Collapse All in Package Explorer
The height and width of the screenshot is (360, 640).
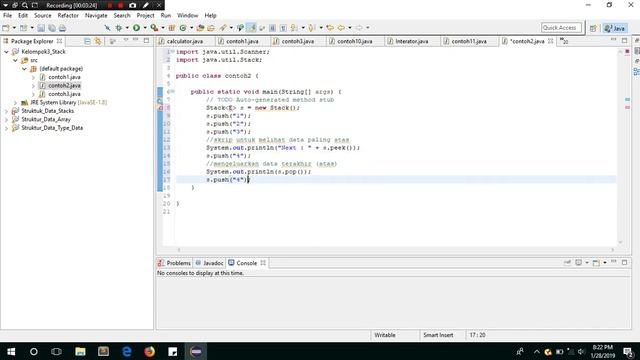click(87, 41)
